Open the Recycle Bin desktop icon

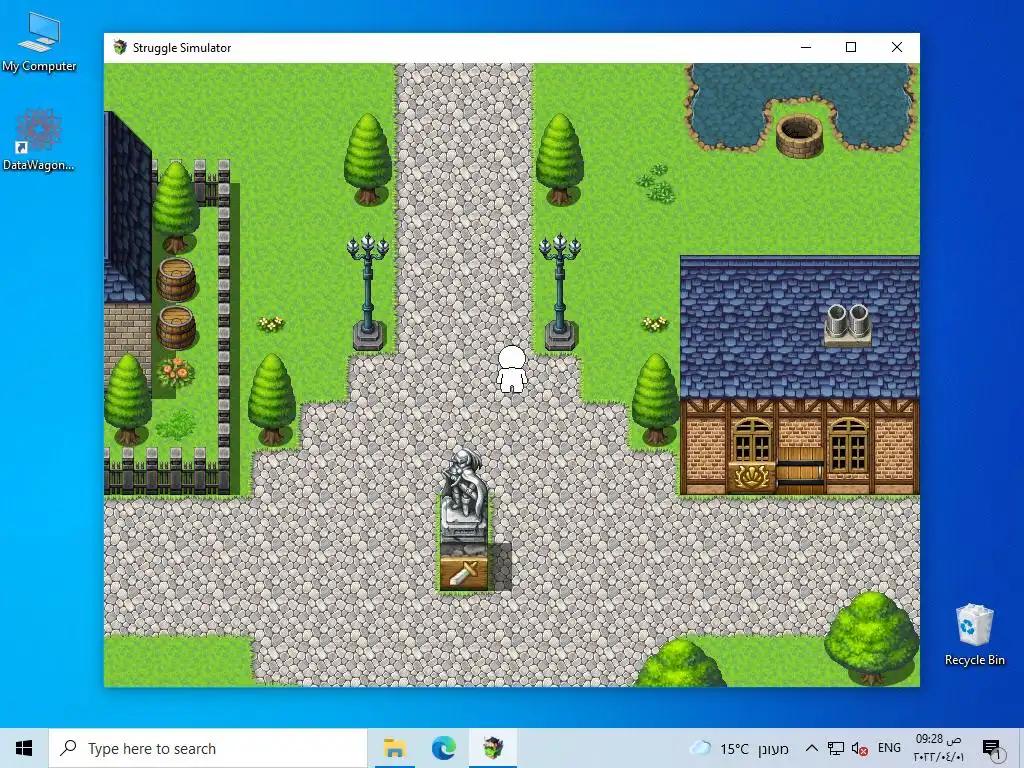click(974, 635)
